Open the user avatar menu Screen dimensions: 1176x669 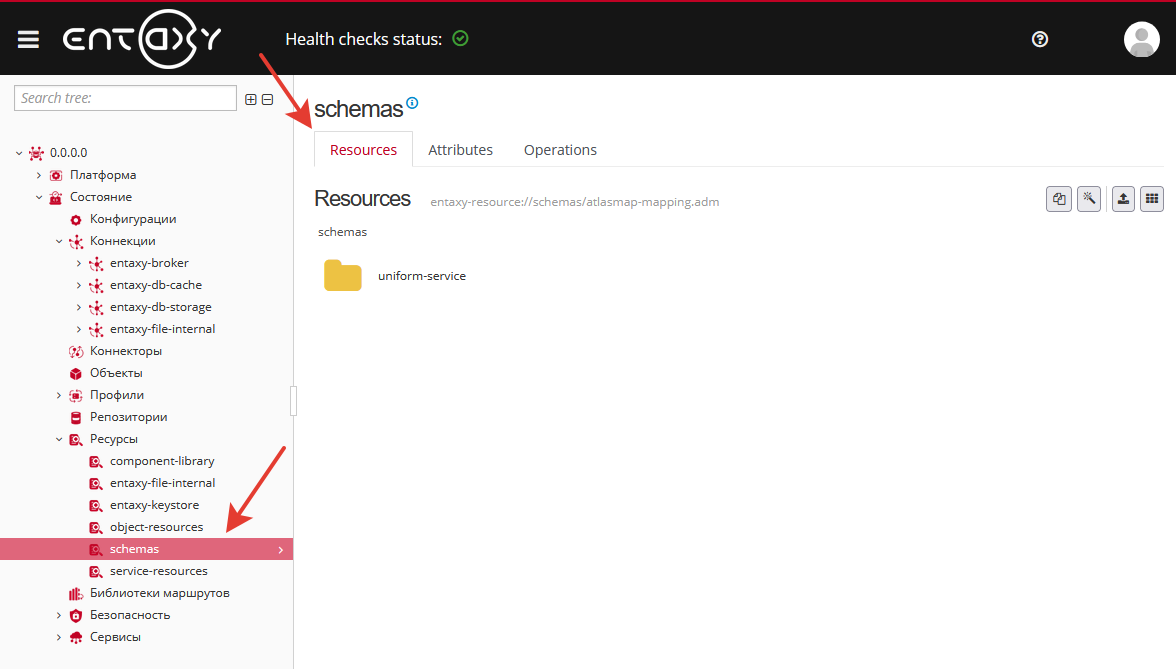tap(1141, 39)
